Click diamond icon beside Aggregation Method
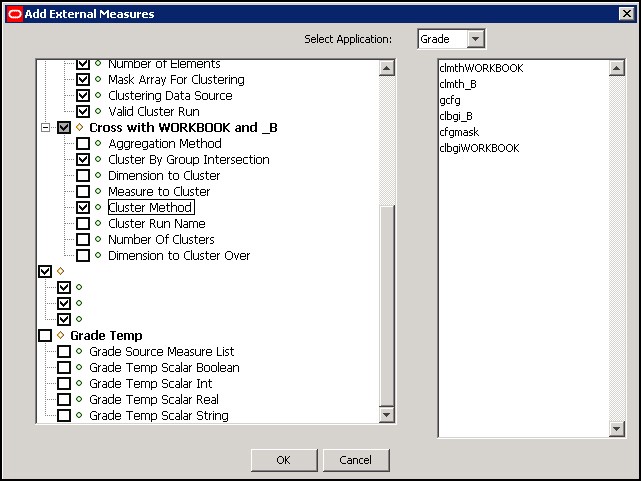641x481 pixels. pos(98,143)
